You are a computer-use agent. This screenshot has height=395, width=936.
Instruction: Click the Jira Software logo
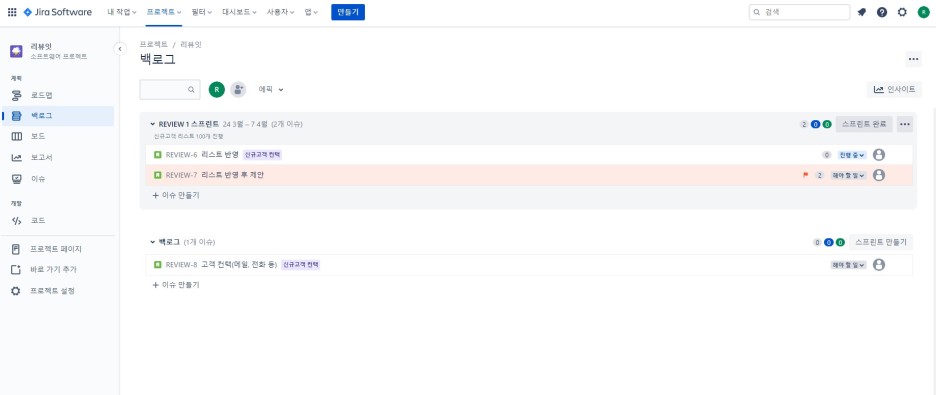tap(58, 12)
